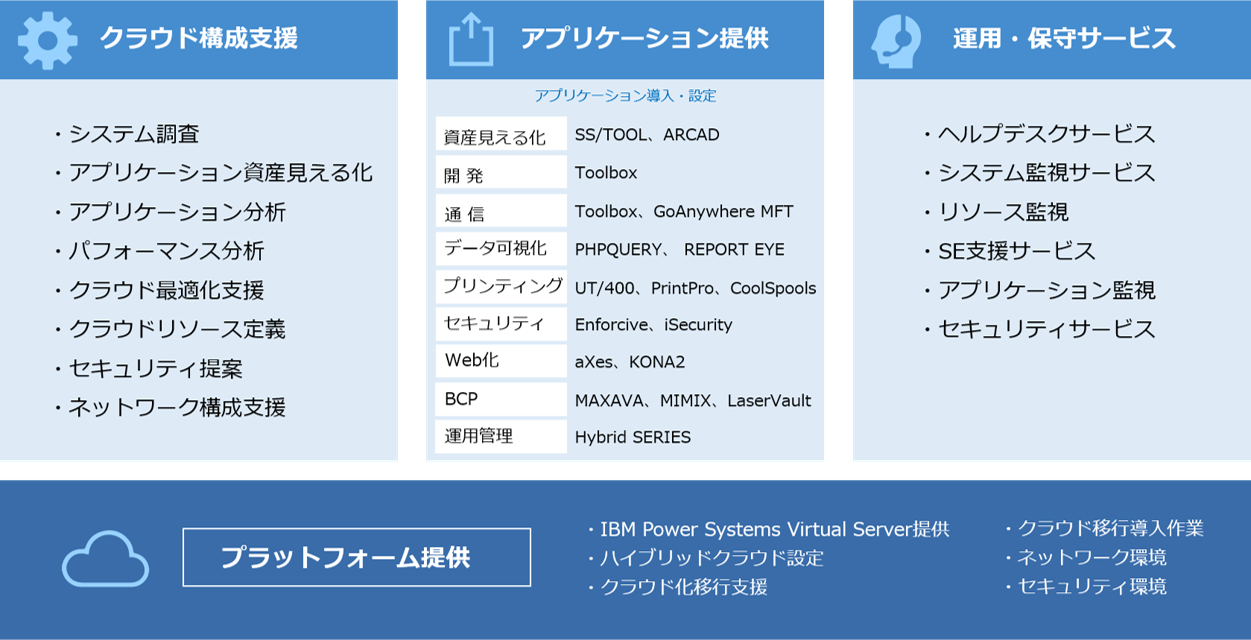The width and height of the screenshot is (1251, 640).
Task: Click the システム調査 list item
Action: click(x=126, y=134)
